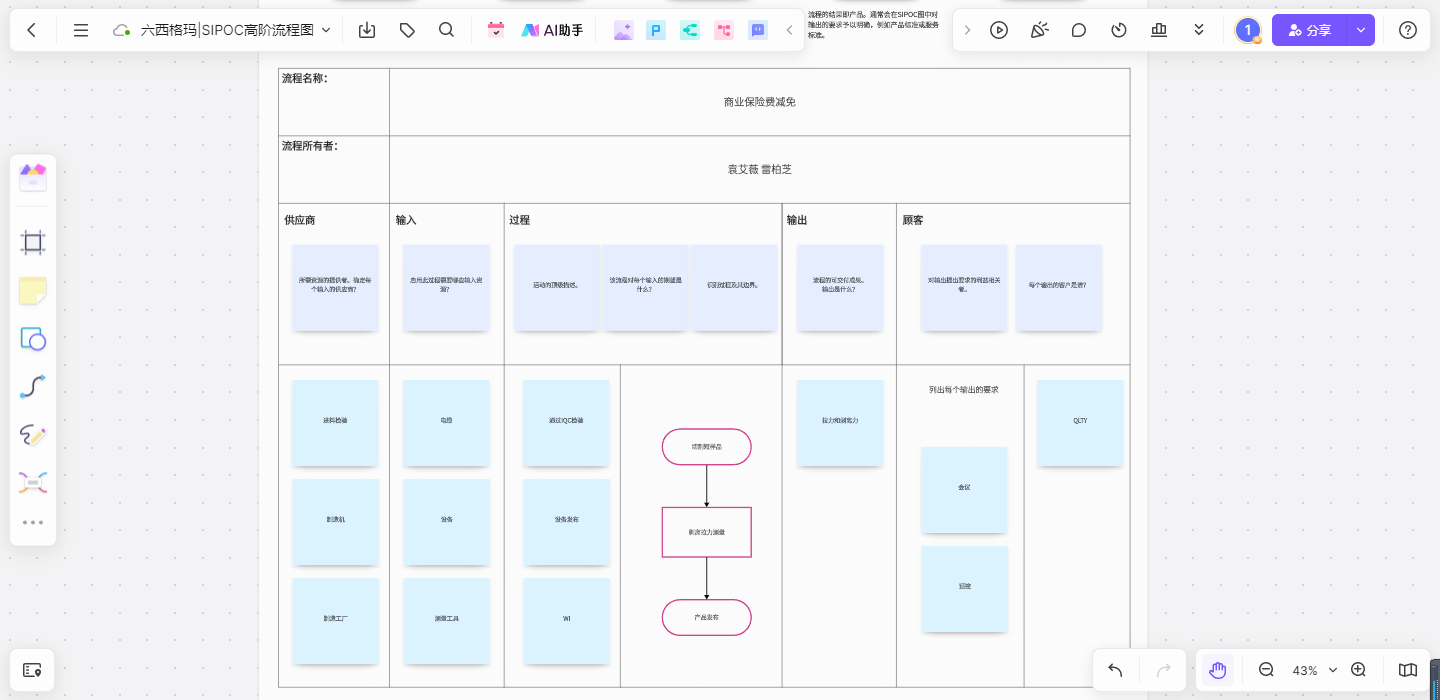Open the file title dropdown

pos(326,30)
